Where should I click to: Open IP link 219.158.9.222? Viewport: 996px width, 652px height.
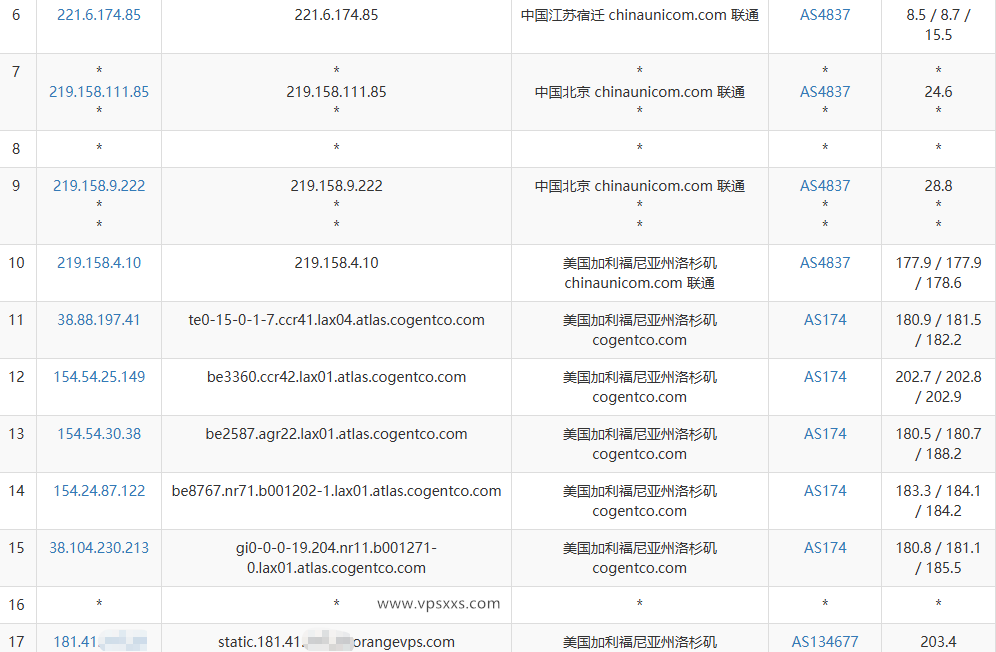99,186
